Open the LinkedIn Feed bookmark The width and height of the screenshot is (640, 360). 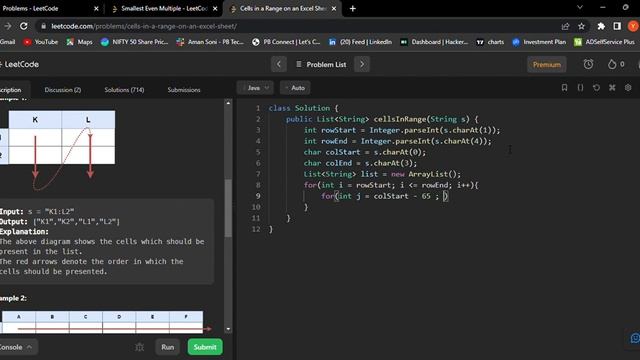point(360,42)
